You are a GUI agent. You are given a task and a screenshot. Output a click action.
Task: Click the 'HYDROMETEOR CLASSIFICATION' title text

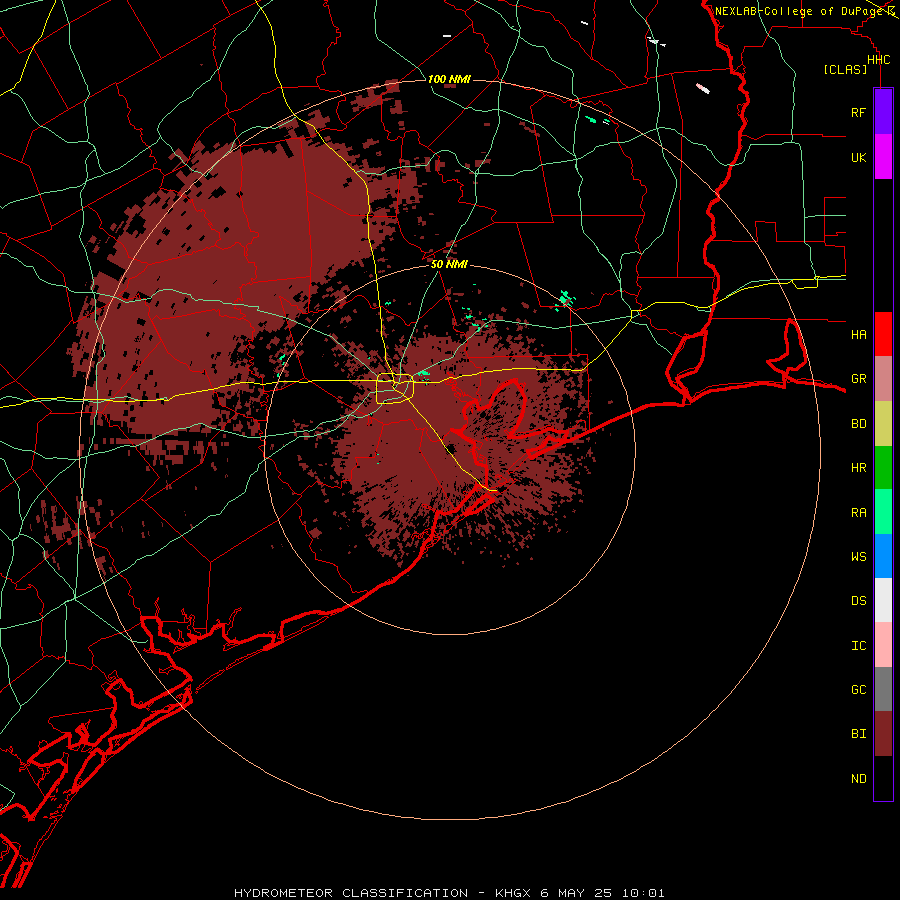(351, 893)
